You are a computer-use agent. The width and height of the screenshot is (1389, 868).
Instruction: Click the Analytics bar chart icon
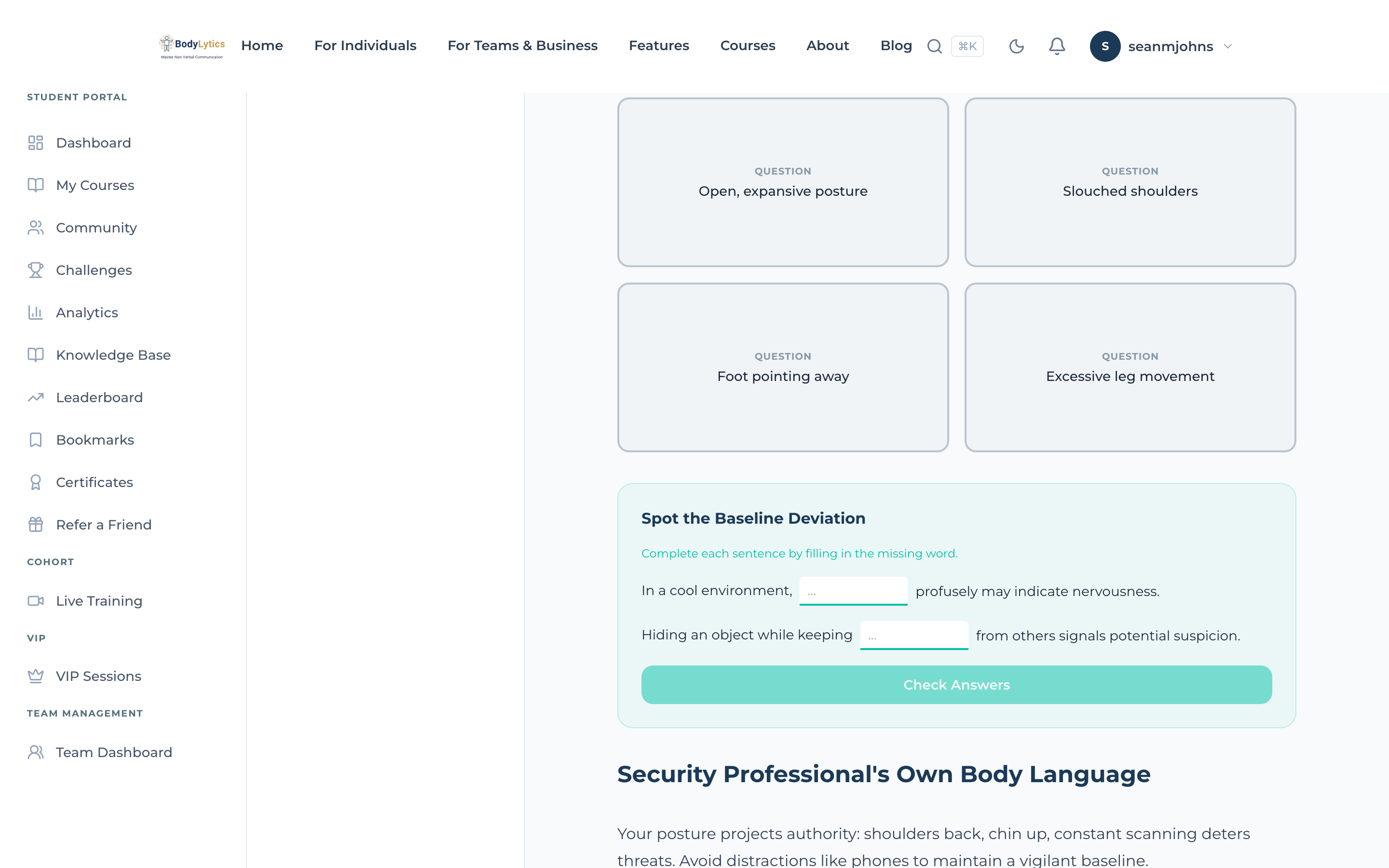[x=36, y=313]
